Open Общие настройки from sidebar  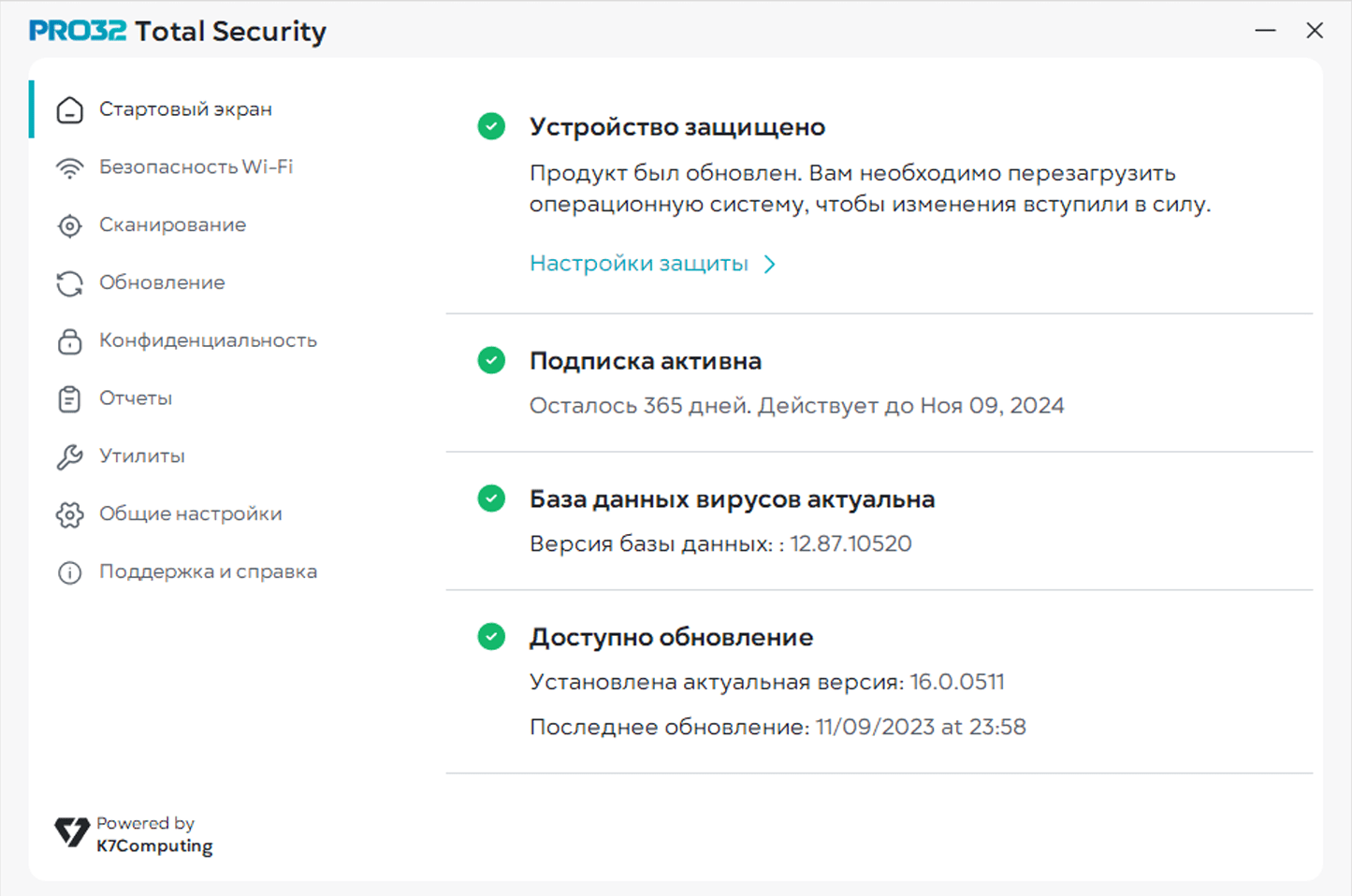coord(190,514)
